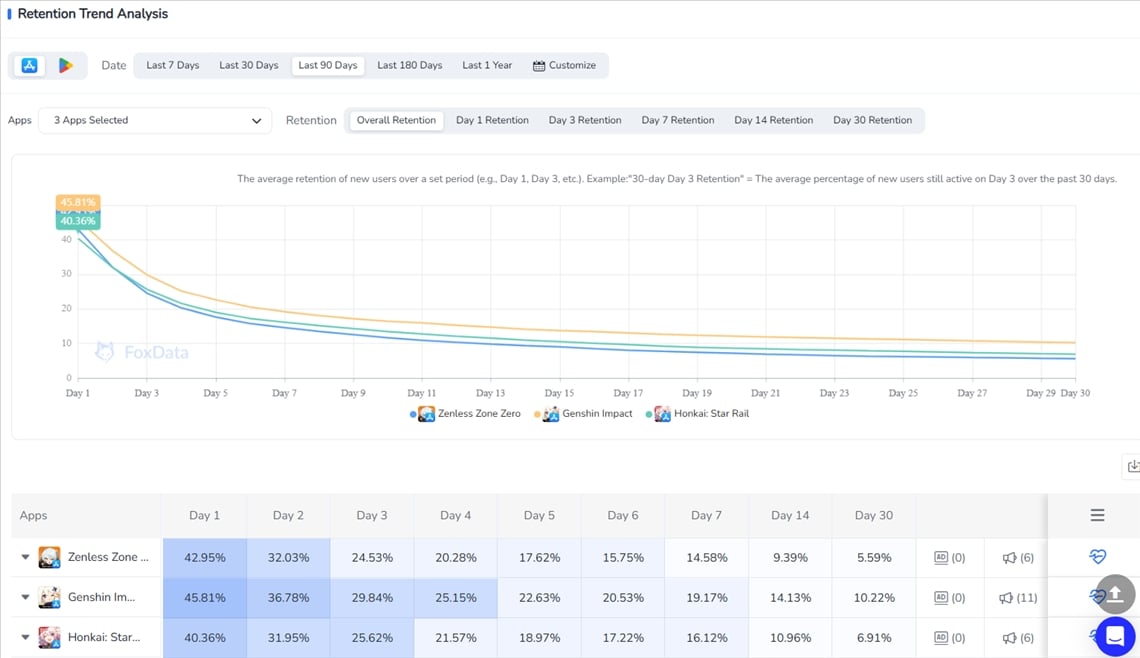
Task: Switch to the Apple App Store platform
Action: (x=30, y=65)
